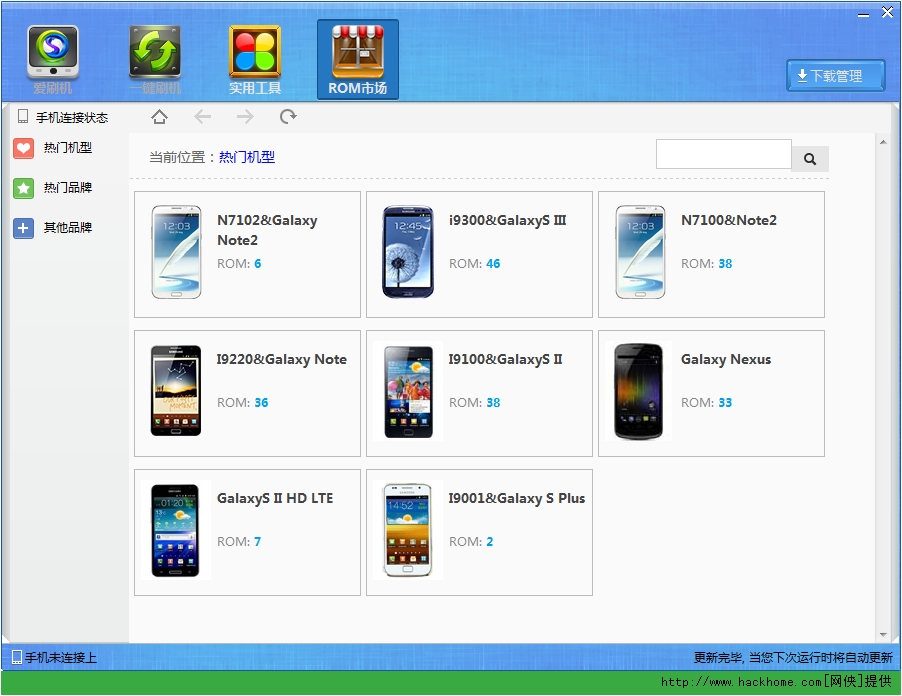Click the I9001&Galaxy S Plus title

(x=517, y=498)
